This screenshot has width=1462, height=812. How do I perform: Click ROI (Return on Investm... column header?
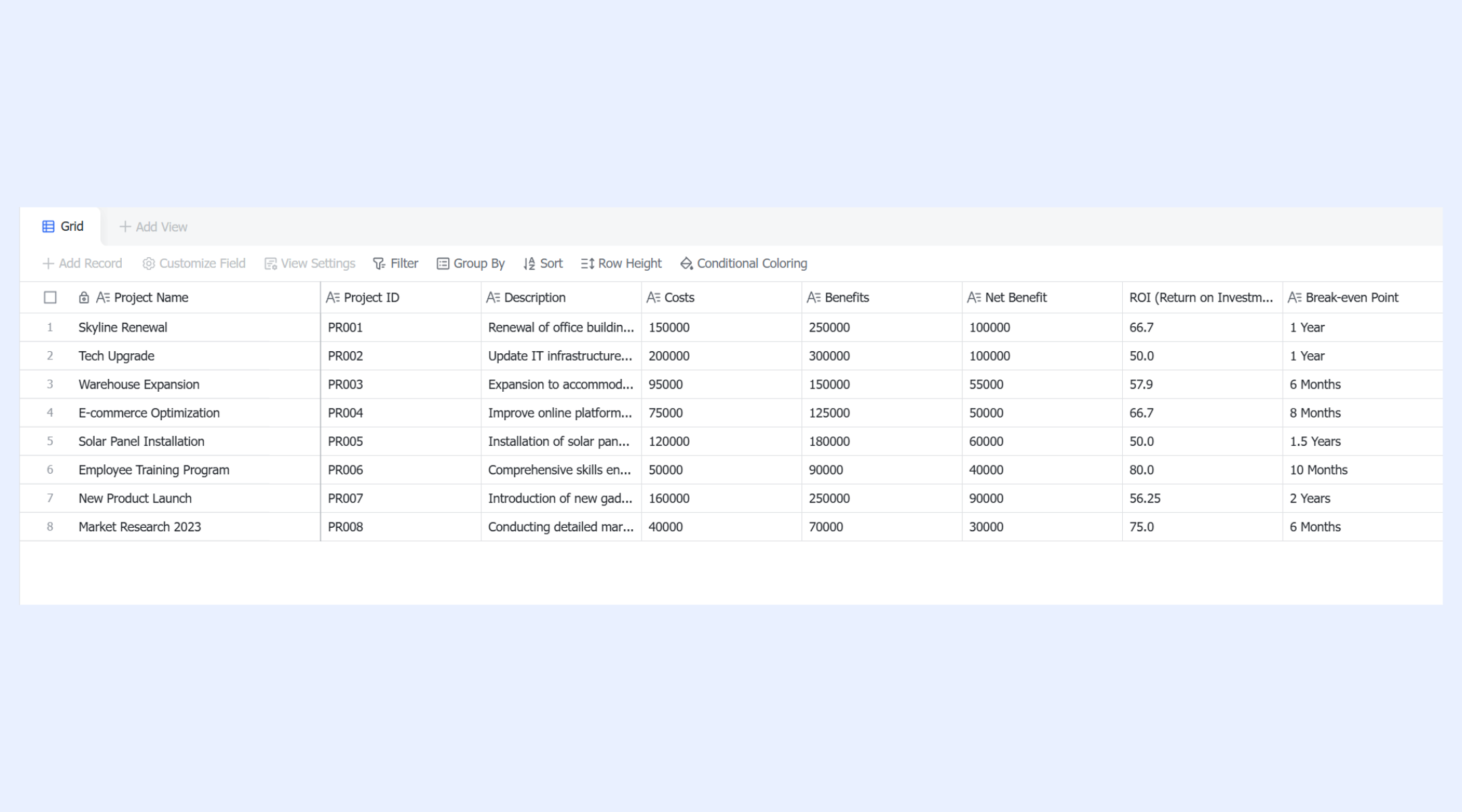coord(1203,298)
